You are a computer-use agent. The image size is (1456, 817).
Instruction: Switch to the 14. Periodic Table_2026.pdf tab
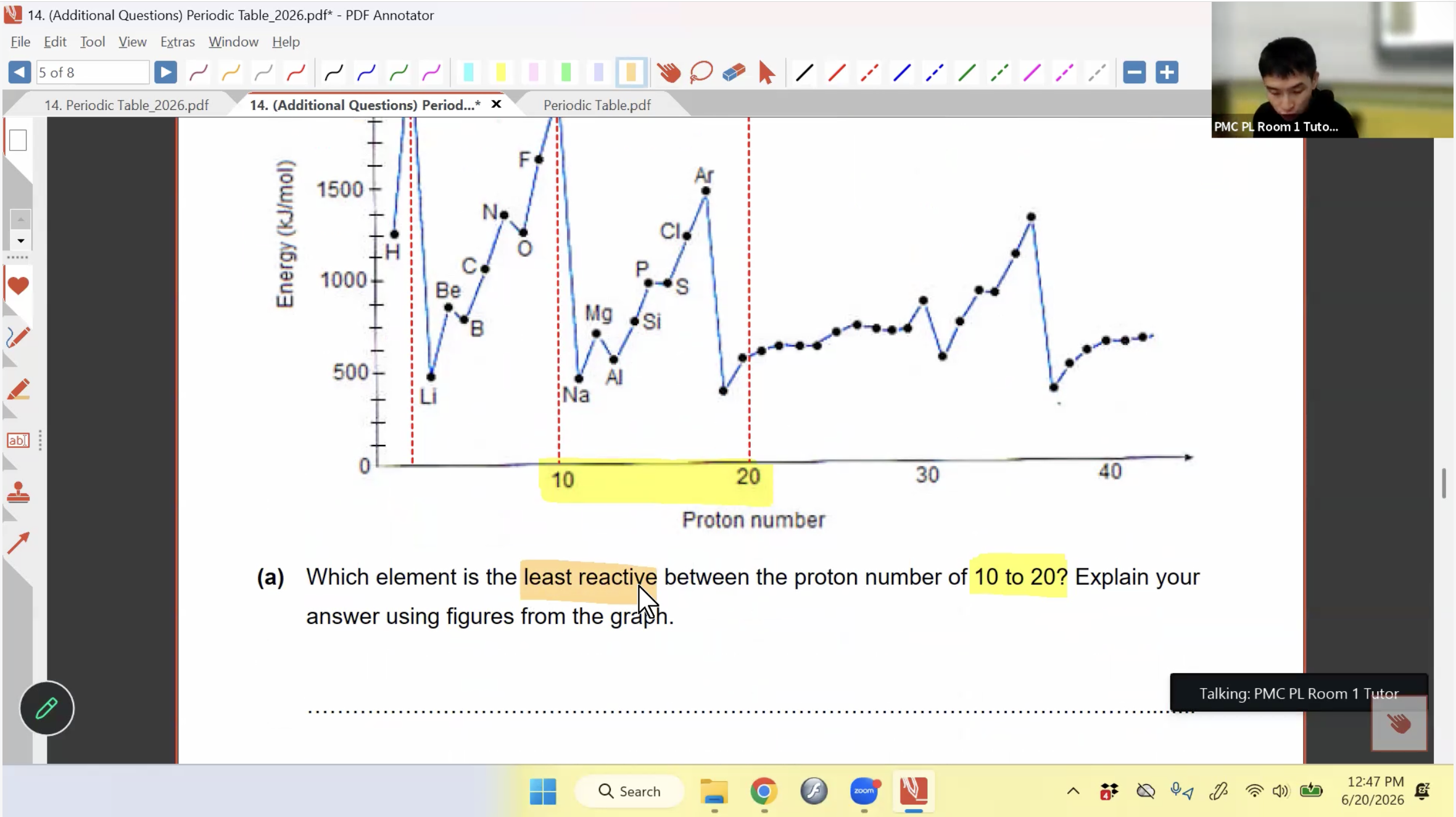pos(126,105)
